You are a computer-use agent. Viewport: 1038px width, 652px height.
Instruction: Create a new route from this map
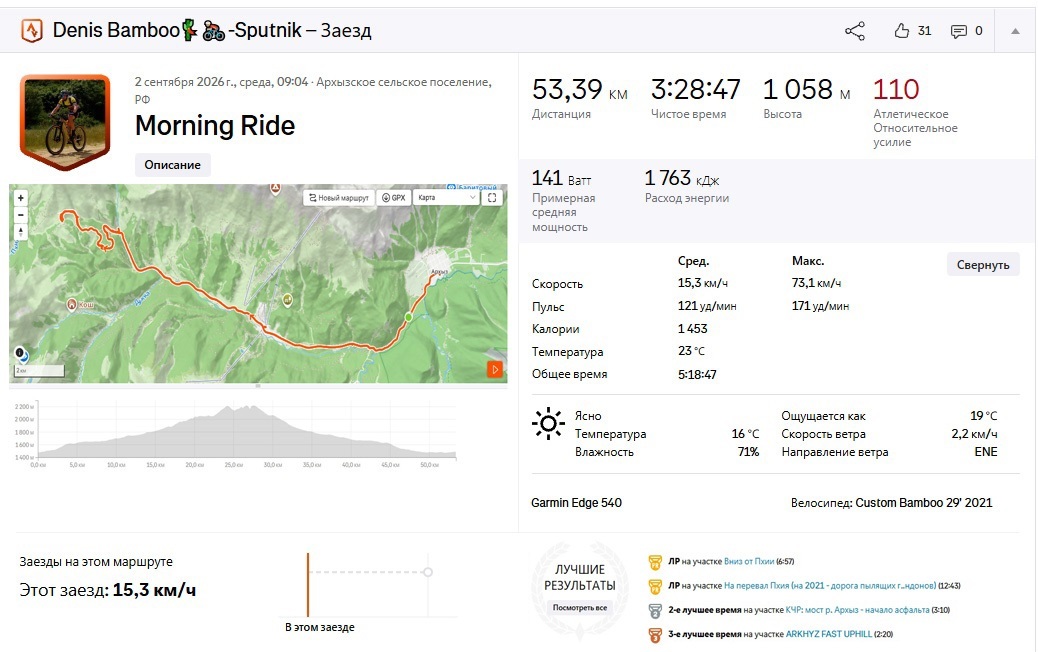click(339, 197)
